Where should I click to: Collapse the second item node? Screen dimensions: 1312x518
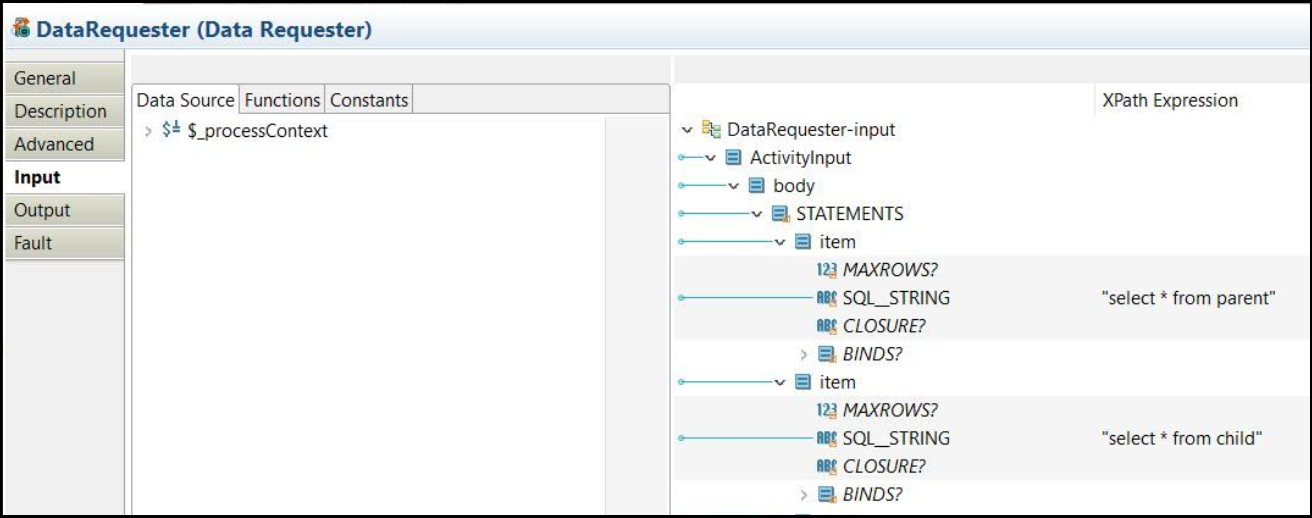[x=780, y=382]
